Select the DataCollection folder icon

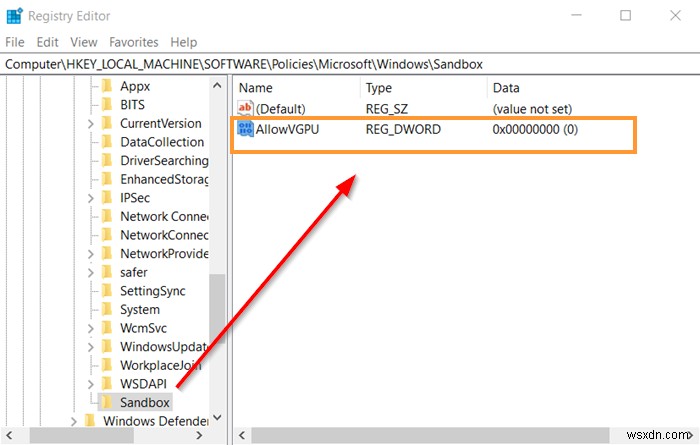107,141
